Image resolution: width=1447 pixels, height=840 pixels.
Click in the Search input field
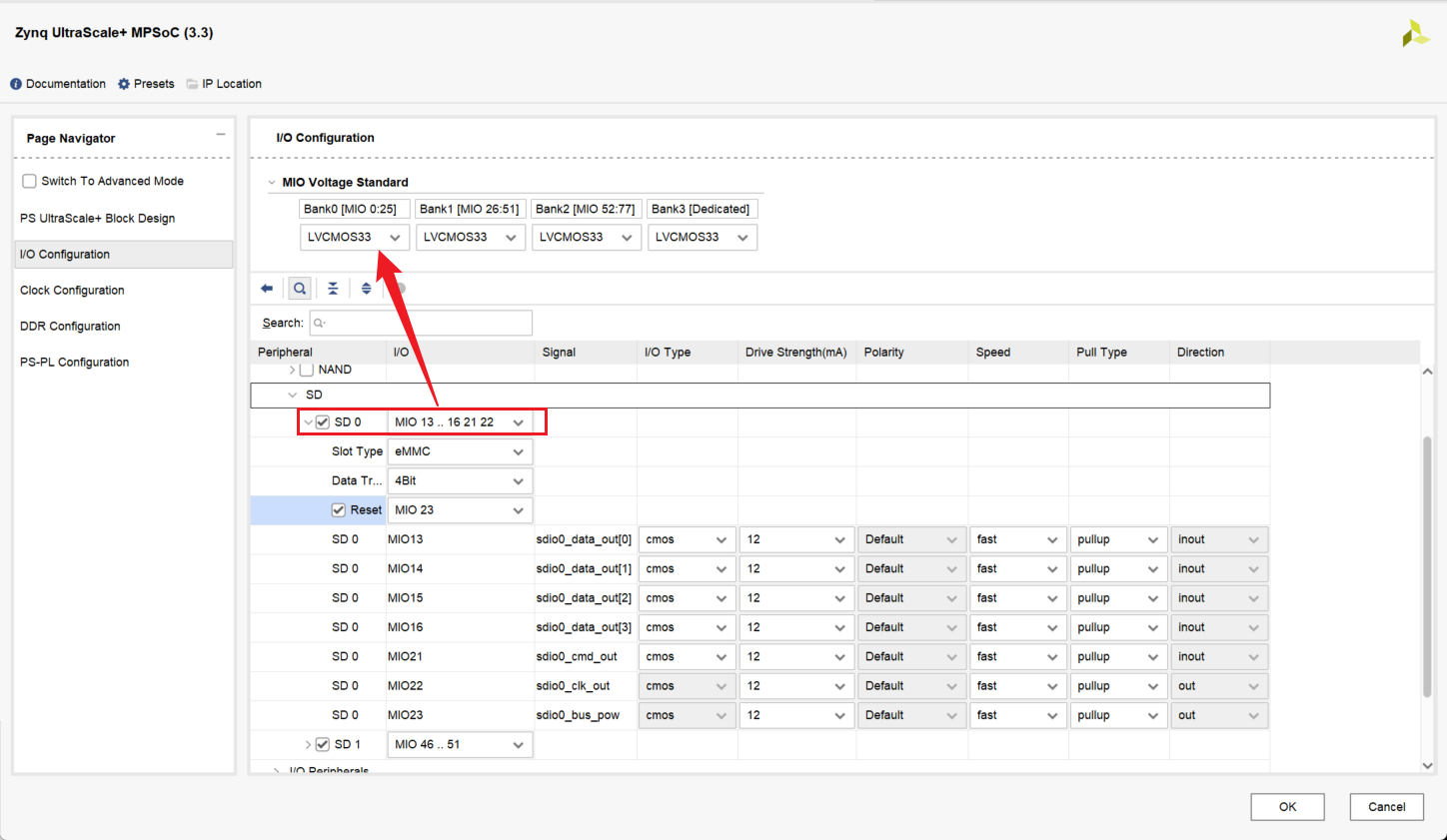pyautogui.click(x=421, y=323)
